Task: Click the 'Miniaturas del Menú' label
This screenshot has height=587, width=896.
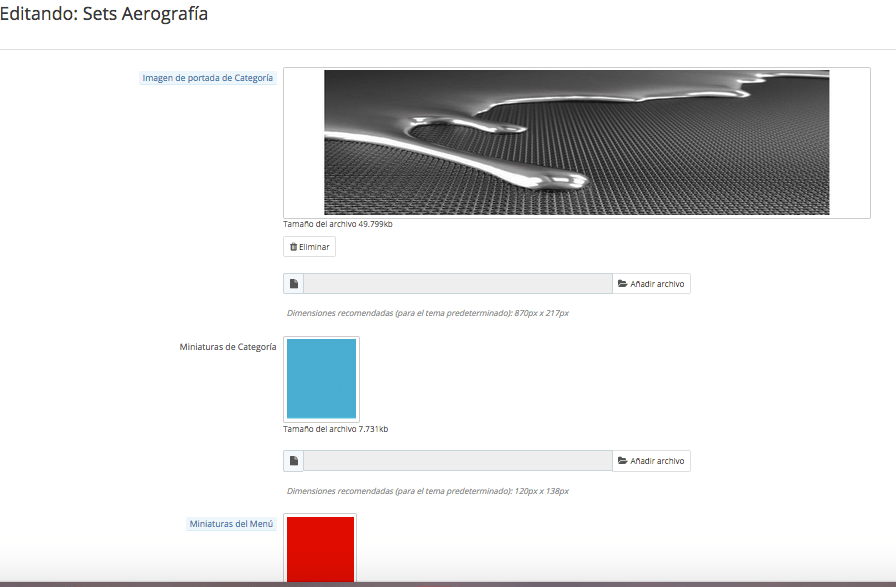Action: coord(231,524)
